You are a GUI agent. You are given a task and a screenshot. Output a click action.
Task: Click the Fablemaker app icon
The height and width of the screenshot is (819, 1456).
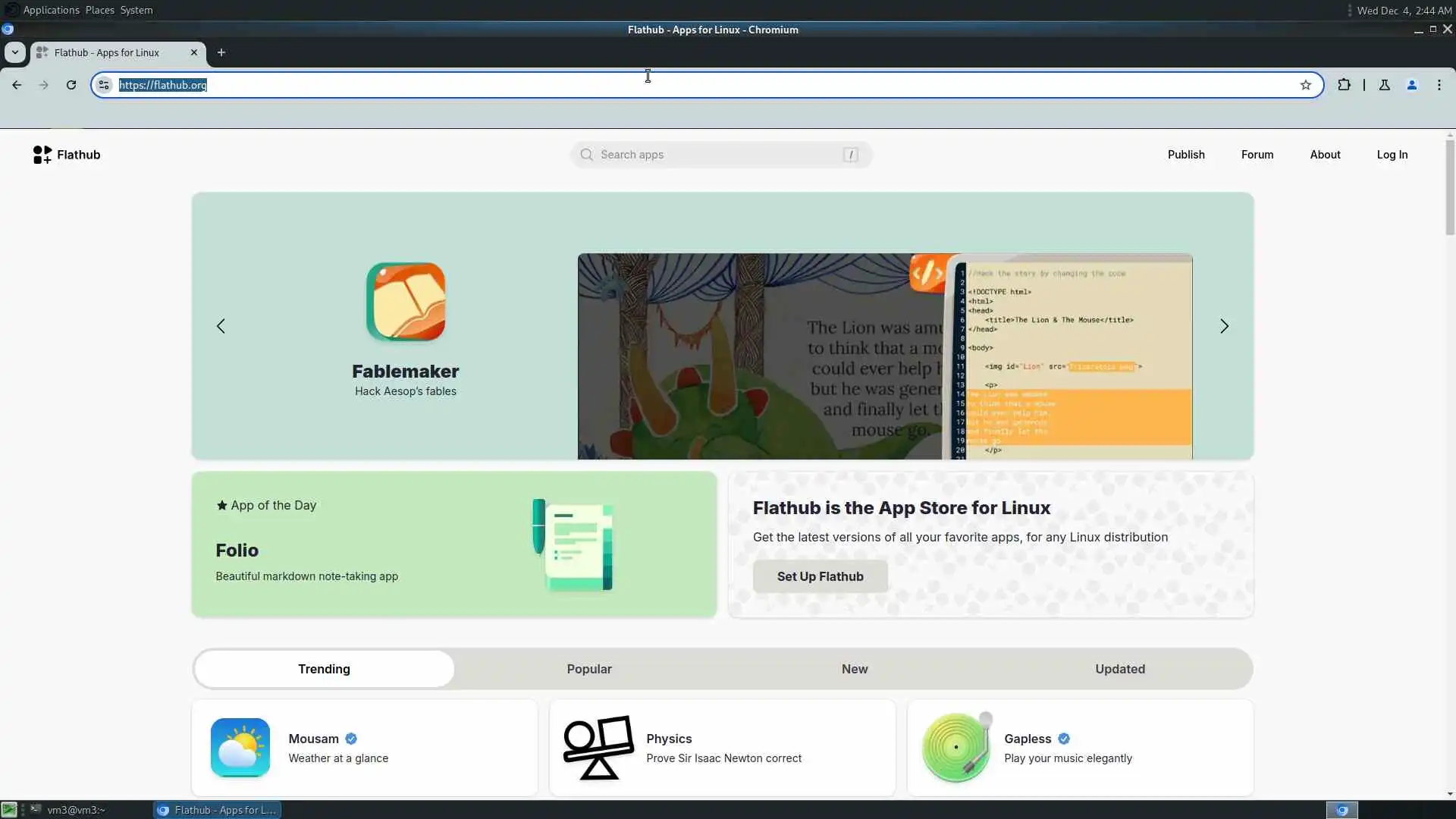(x=406, y=303)
